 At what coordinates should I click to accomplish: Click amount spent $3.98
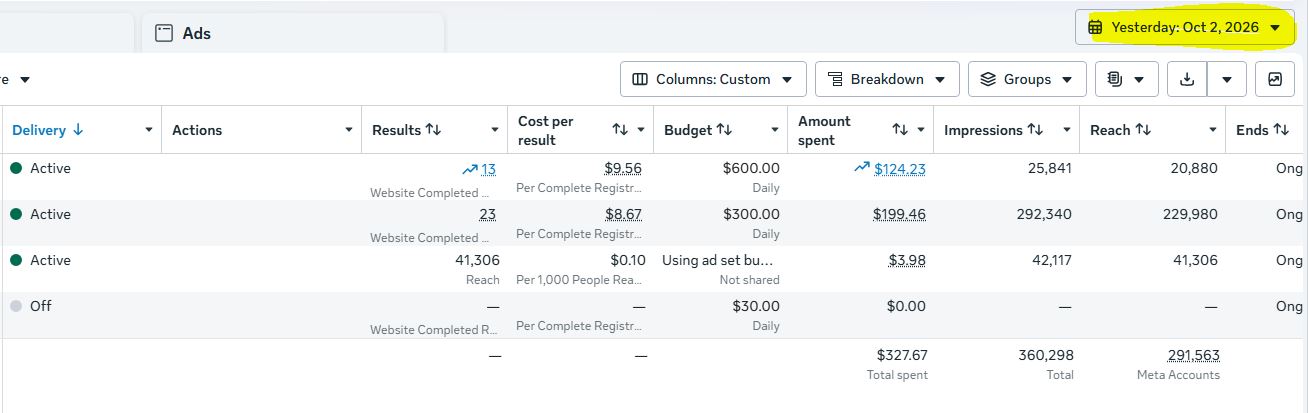907,261
